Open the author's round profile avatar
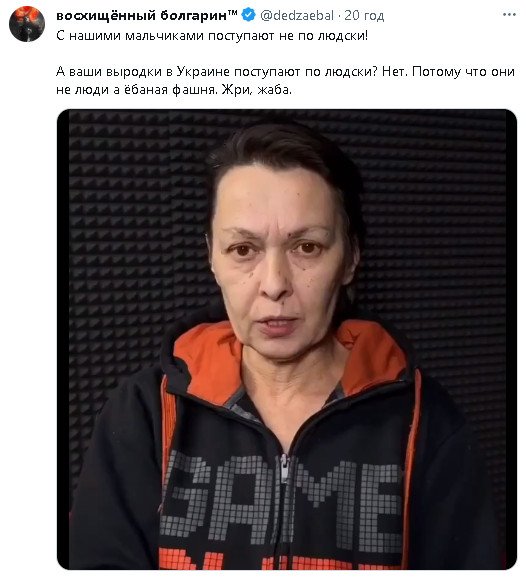Viewport: 526px width, 577px height. [x=27, y=24]
